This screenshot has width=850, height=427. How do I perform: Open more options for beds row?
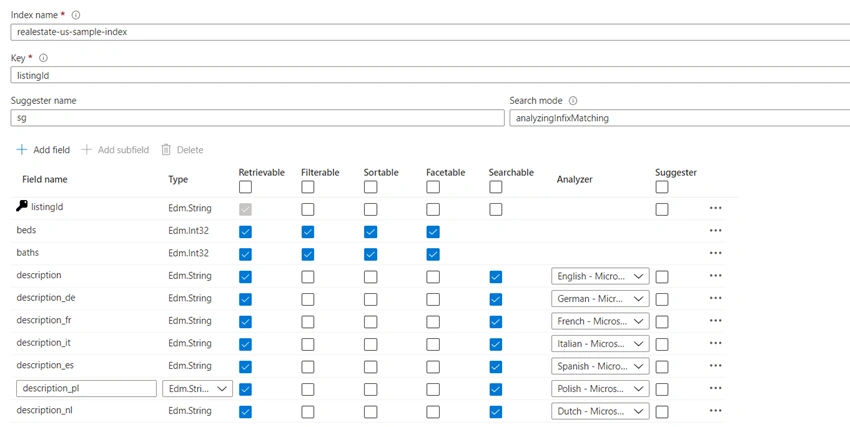[716, 231]
